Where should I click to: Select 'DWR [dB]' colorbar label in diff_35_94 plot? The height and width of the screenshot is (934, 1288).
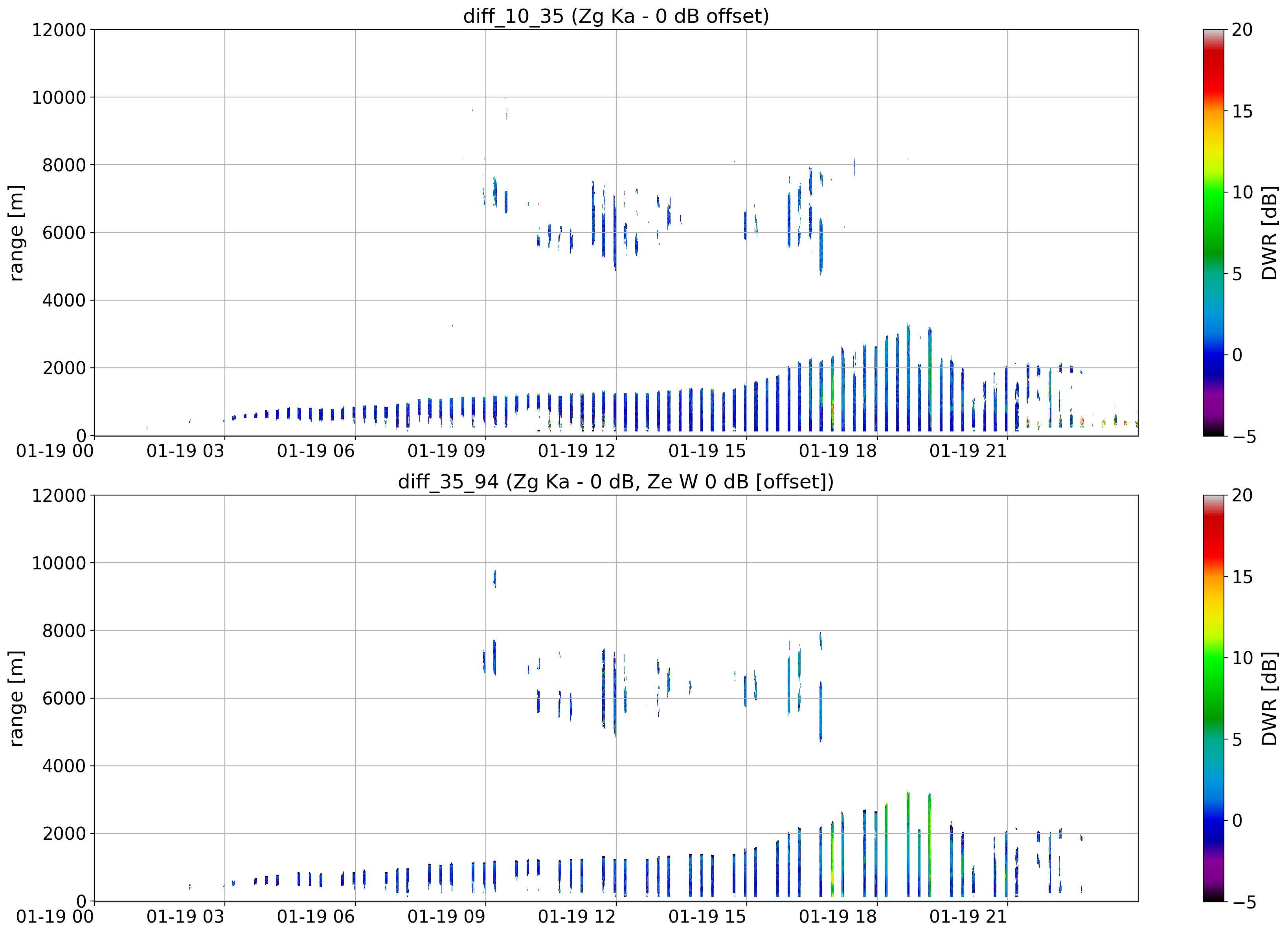point(1269,698)
